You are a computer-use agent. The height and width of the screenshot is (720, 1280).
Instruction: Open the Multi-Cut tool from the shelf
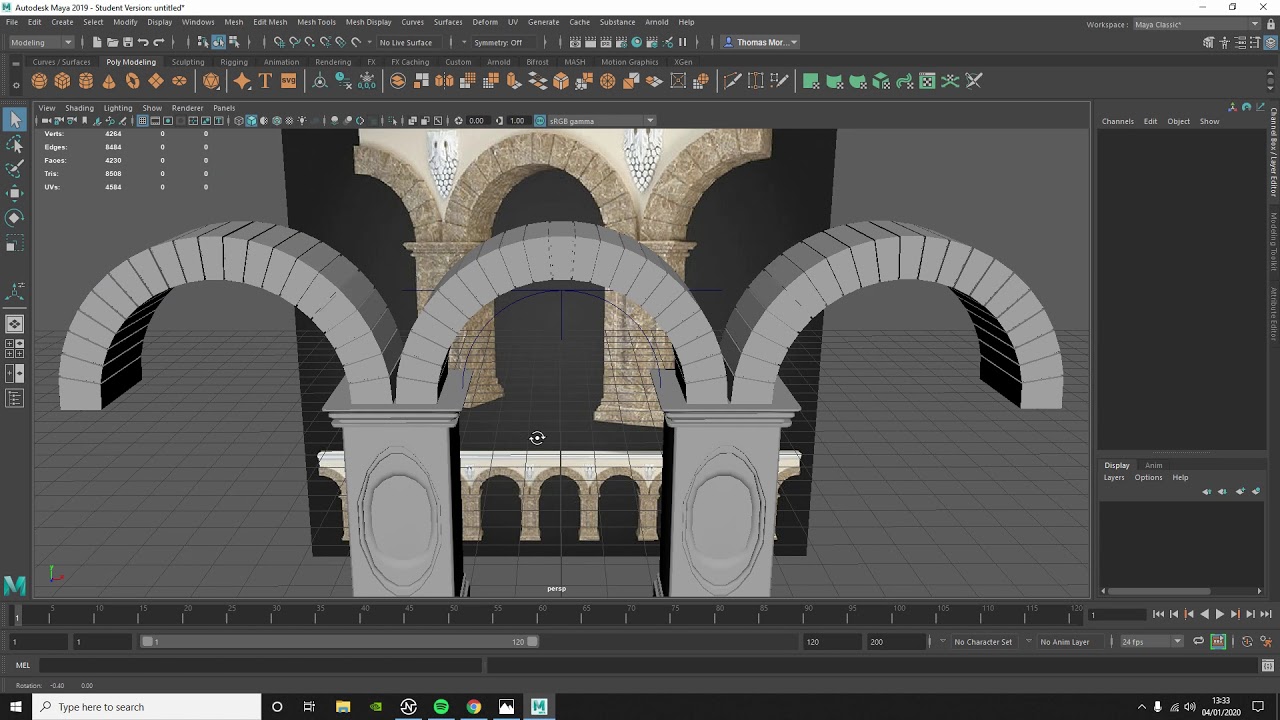tap(732, 81)
